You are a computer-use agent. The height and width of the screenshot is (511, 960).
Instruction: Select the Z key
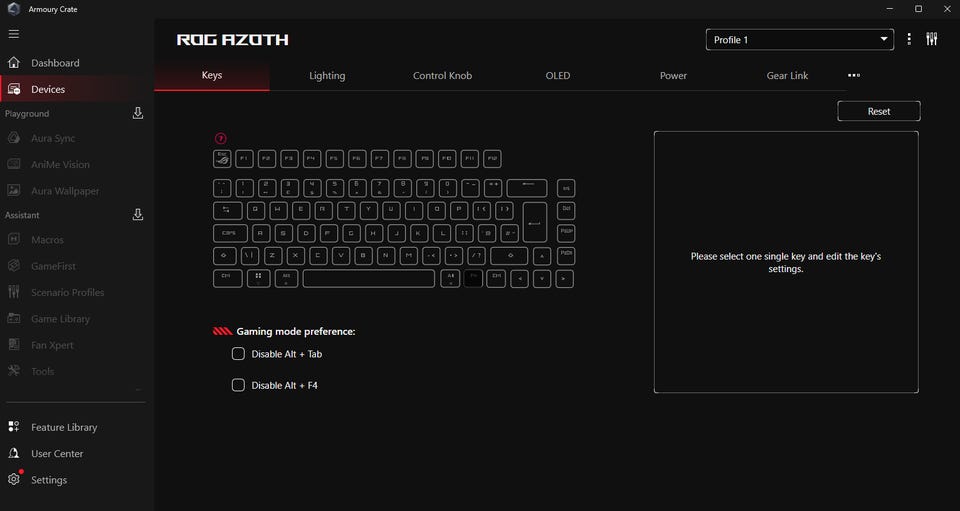point(273,256)
